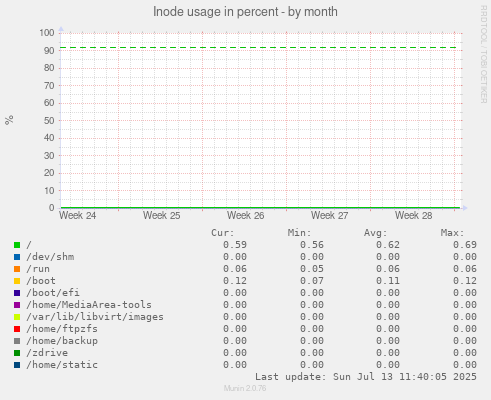Viewport: 491px width, 400px height.
Task: Click the 0.07 minimum value for /boot
Action: click(312, 281)
